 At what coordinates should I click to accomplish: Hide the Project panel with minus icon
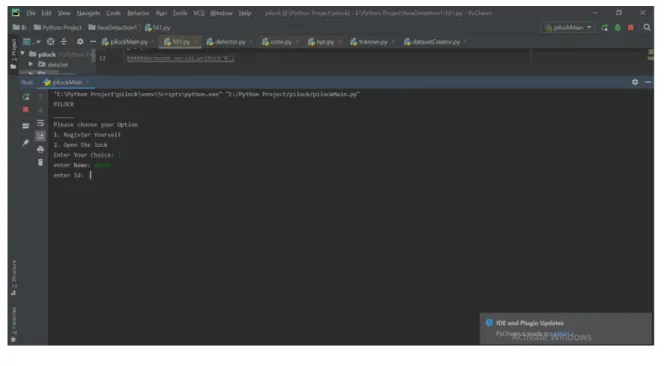pos(93,42)
